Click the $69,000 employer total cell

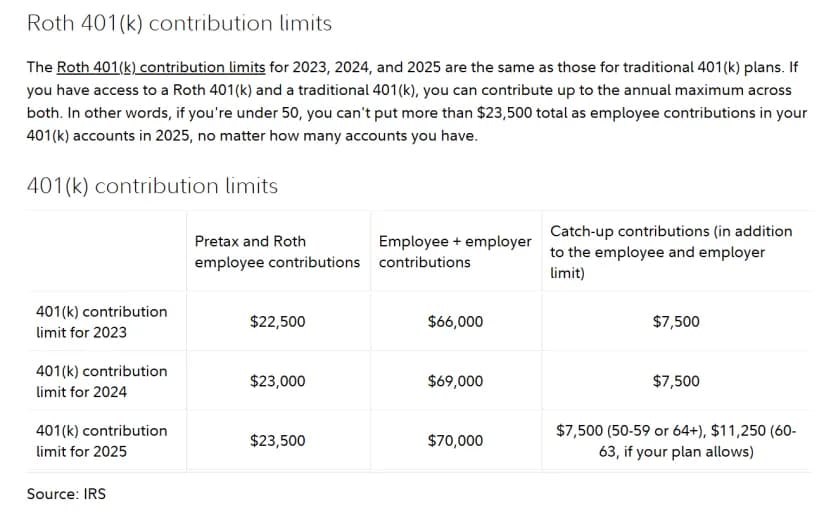pyautogui.click(x=455, y=381)
